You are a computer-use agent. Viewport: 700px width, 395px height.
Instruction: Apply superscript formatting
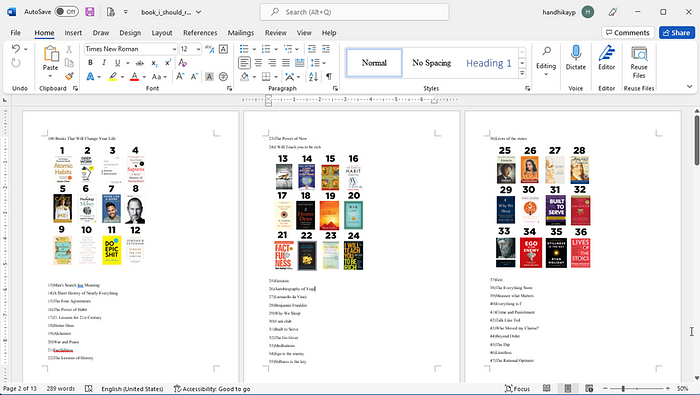[x=168, y=63]
